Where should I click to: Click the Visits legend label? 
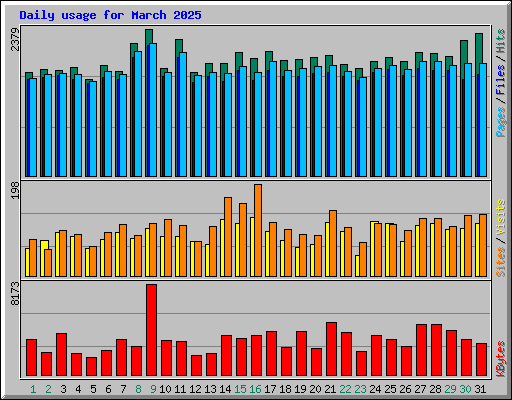coord(501,217)
